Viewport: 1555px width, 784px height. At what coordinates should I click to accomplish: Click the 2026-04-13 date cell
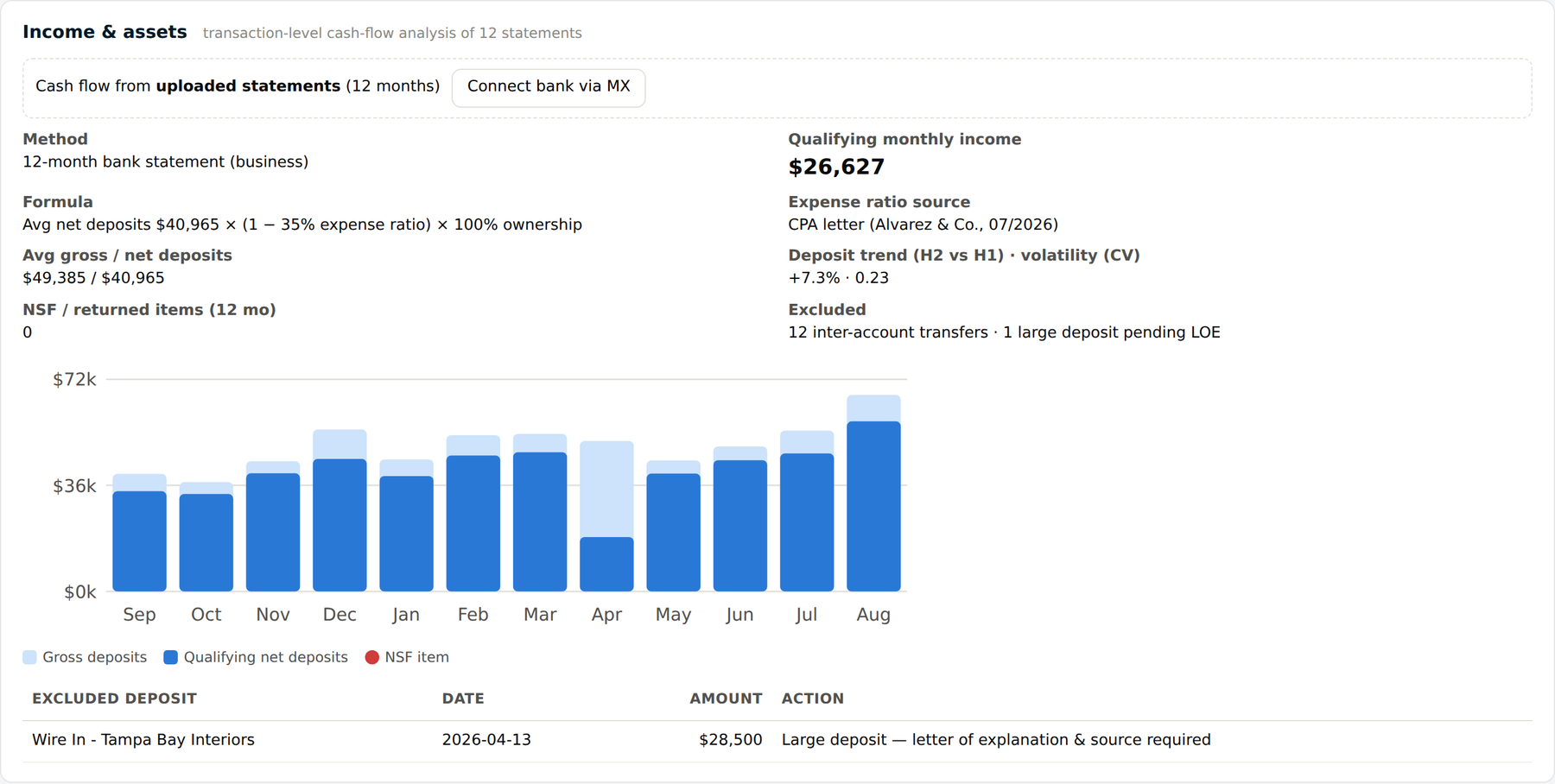[x=486, y=740]
